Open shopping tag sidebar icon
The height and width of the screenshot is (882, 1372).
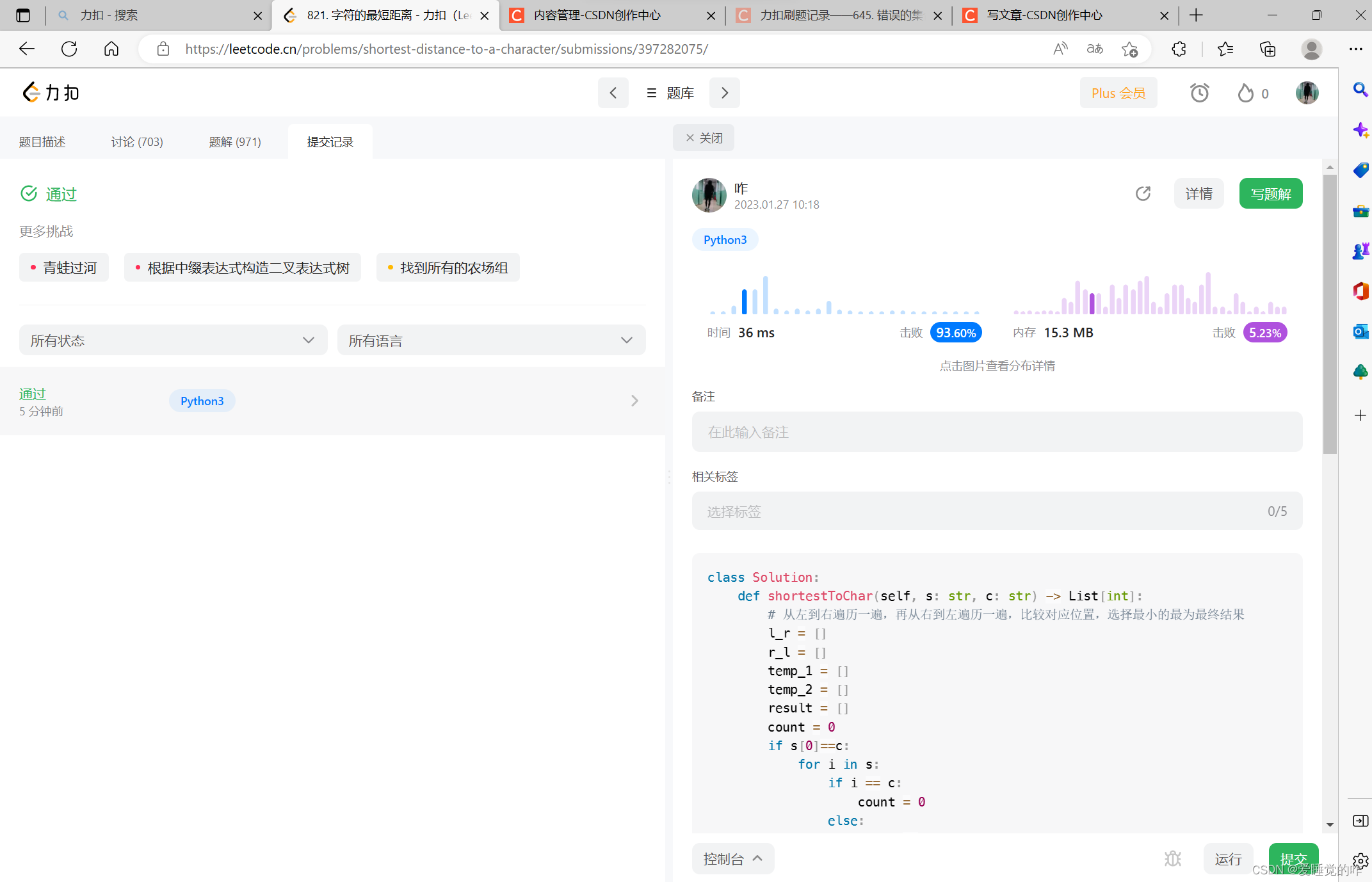coord(1360,170)
